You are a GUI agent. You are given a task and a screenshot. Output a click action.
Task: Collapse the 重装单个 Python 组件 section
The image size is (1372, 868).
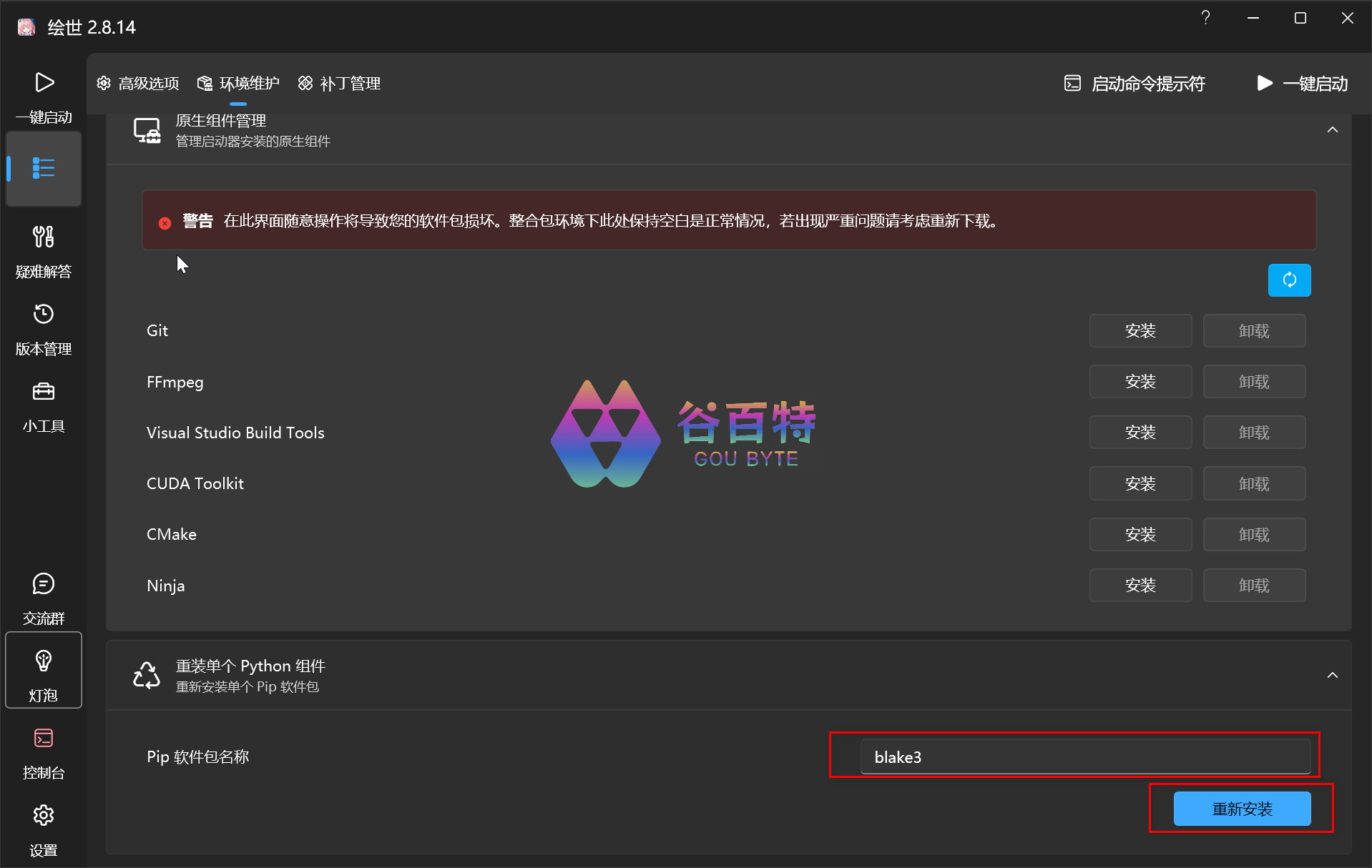click(x=1332, y=676)
